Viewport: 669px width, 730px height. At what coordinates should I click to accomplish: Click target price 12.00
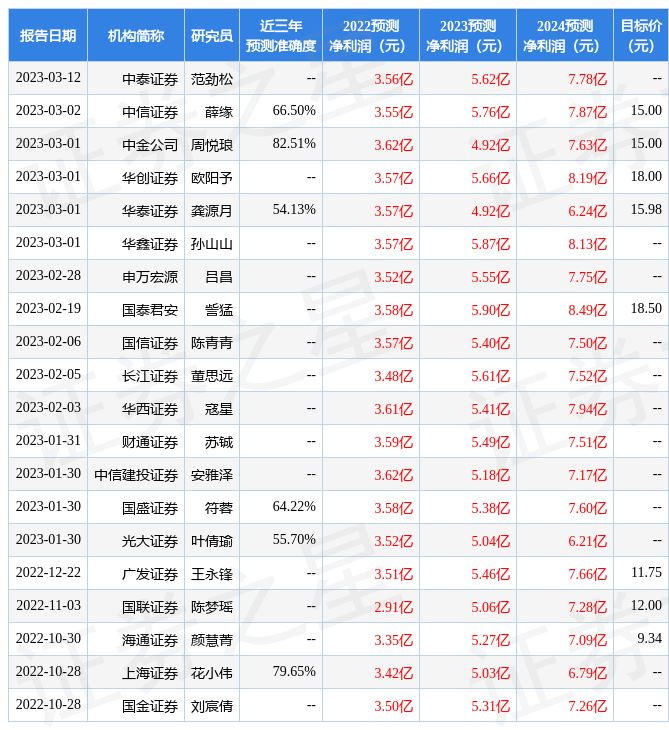(x=646, y=606)
